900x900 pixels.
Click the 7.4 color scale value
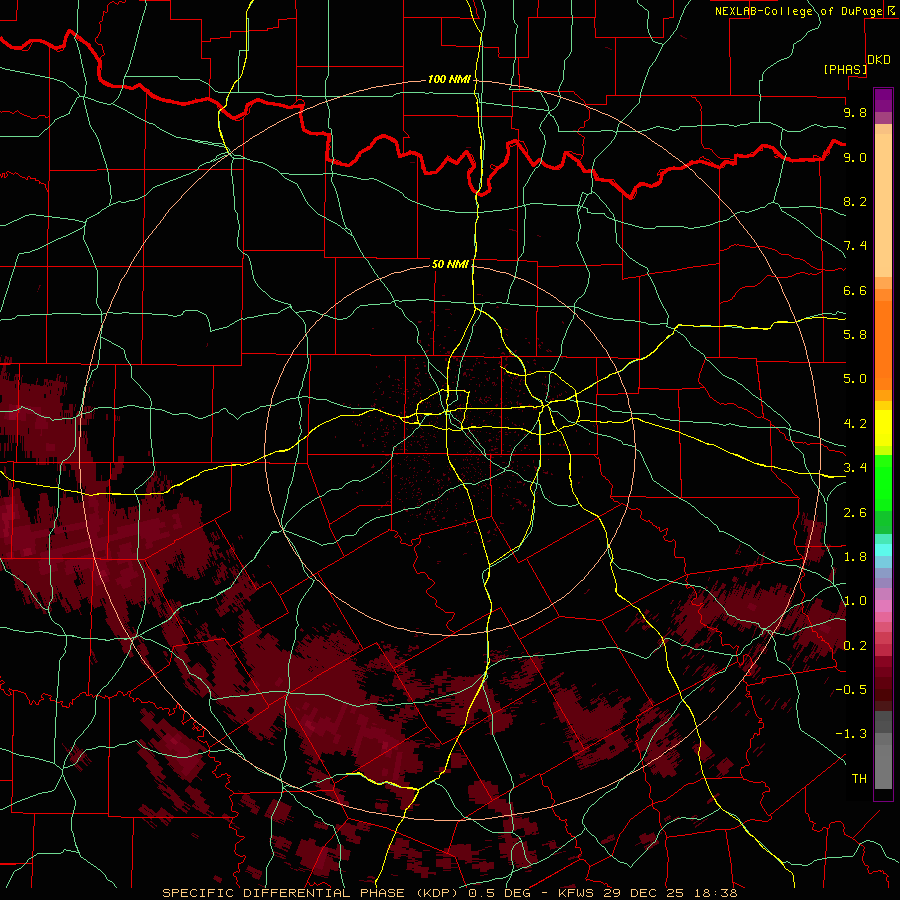coord(855,246)
